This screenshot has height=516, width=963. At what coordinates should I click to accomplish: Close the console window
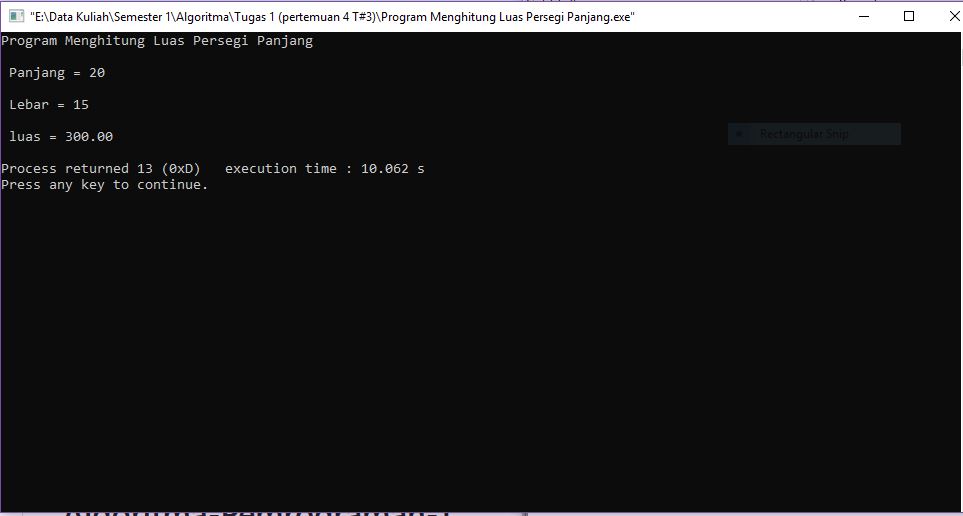tap(954, 17)
